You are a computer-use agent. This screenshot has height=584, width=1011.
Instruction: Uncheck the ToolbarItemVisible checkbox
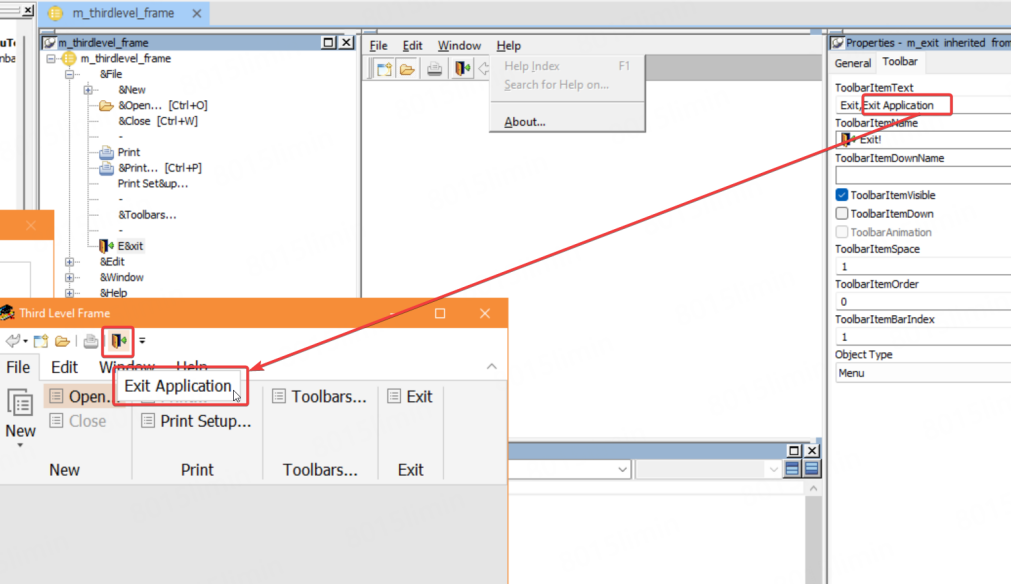[842, 195]
